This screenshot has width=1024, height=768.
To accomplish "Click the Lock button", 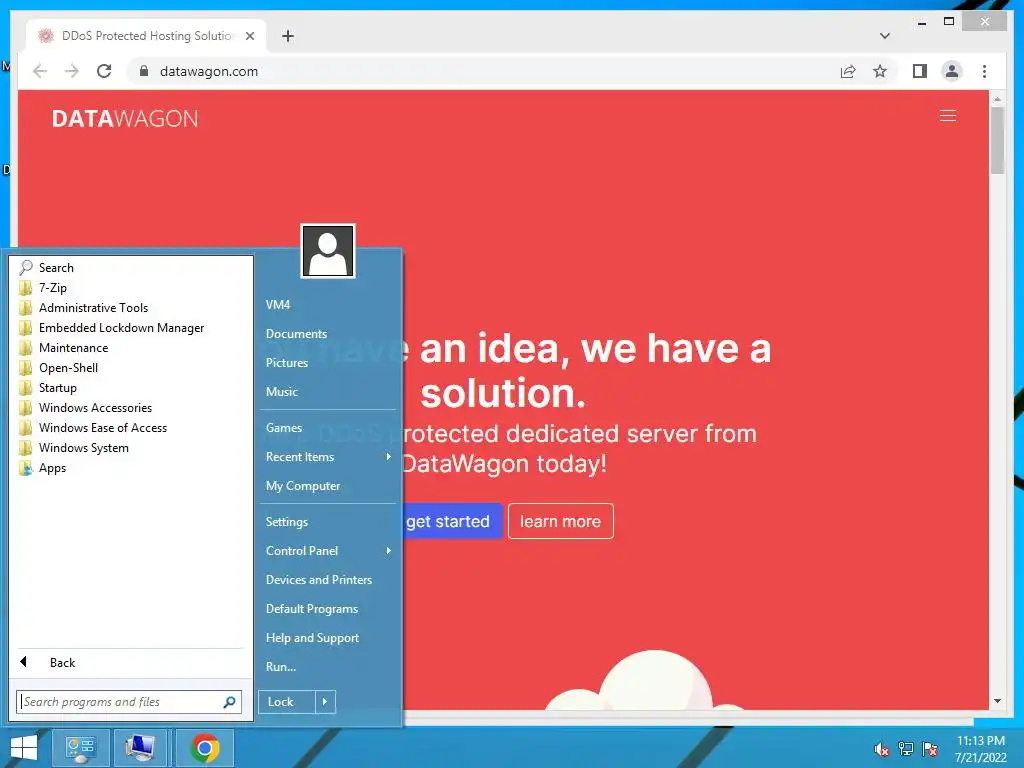I will coord(287,702).
